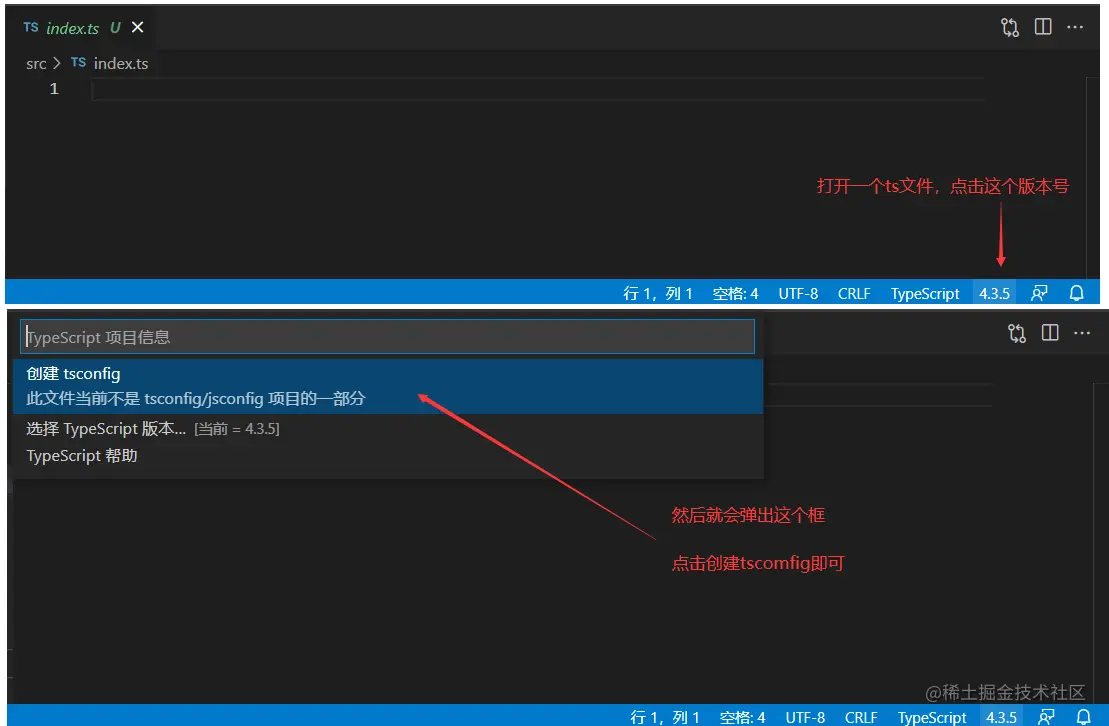This screenshot has height=726, width=1109.
Task: Open notifications bell in bottom status bar
Action: (x=1084, y=717)
